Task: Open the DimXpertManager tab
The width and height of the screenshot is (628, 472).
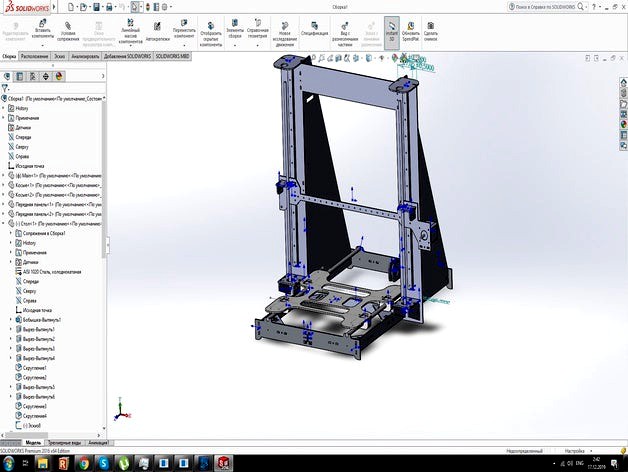Action: (x=46, y=76)
